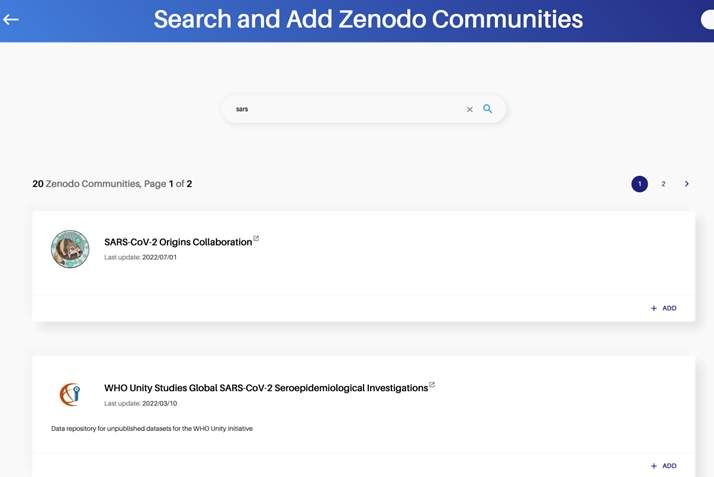Click the Last update 2022/07/01 text
The width and height of the screenshot is (714, 477).
[140, 257]
